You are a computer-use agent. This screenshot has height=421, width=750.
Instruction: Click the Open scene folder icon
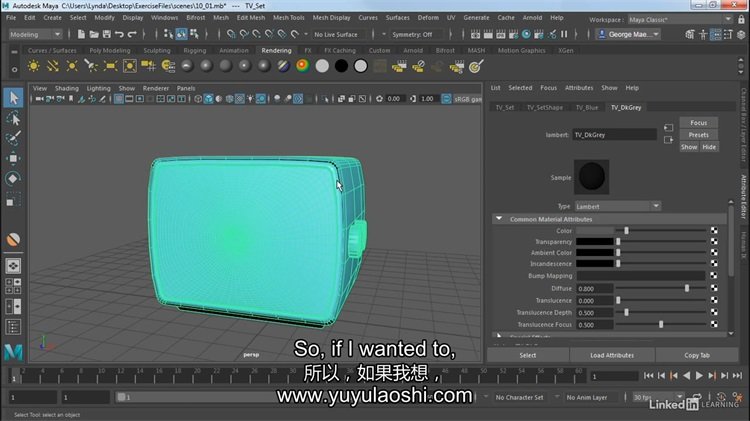[96, 34]
